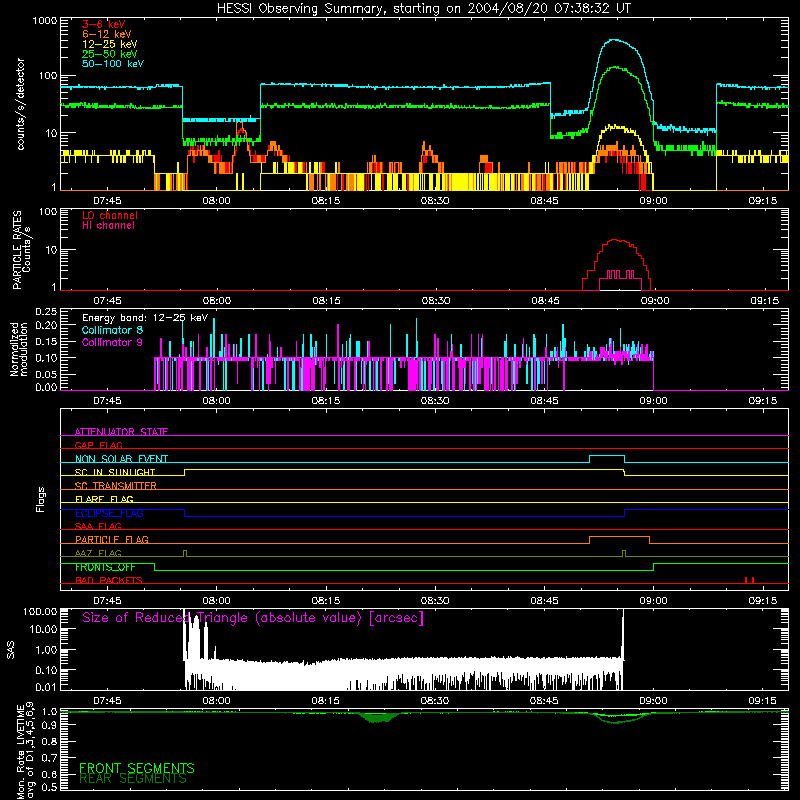Click the 09:00 tick label under Flags panel

click(654, 601)
